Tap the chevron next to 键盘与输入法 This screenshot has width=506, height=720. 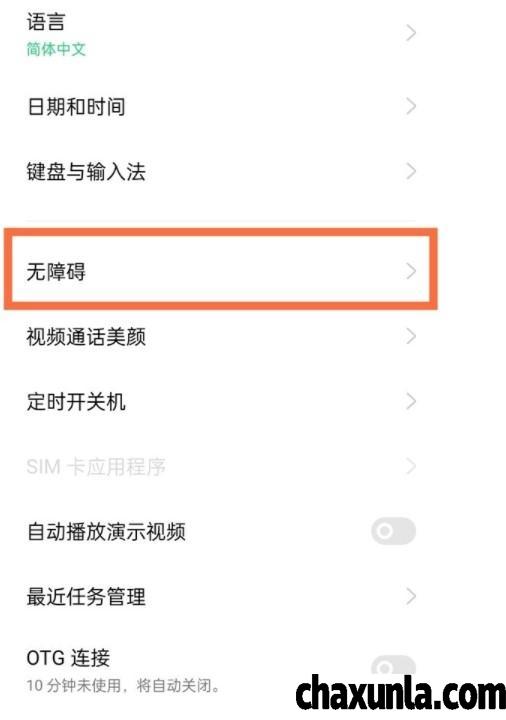click(x=411, y=172)
